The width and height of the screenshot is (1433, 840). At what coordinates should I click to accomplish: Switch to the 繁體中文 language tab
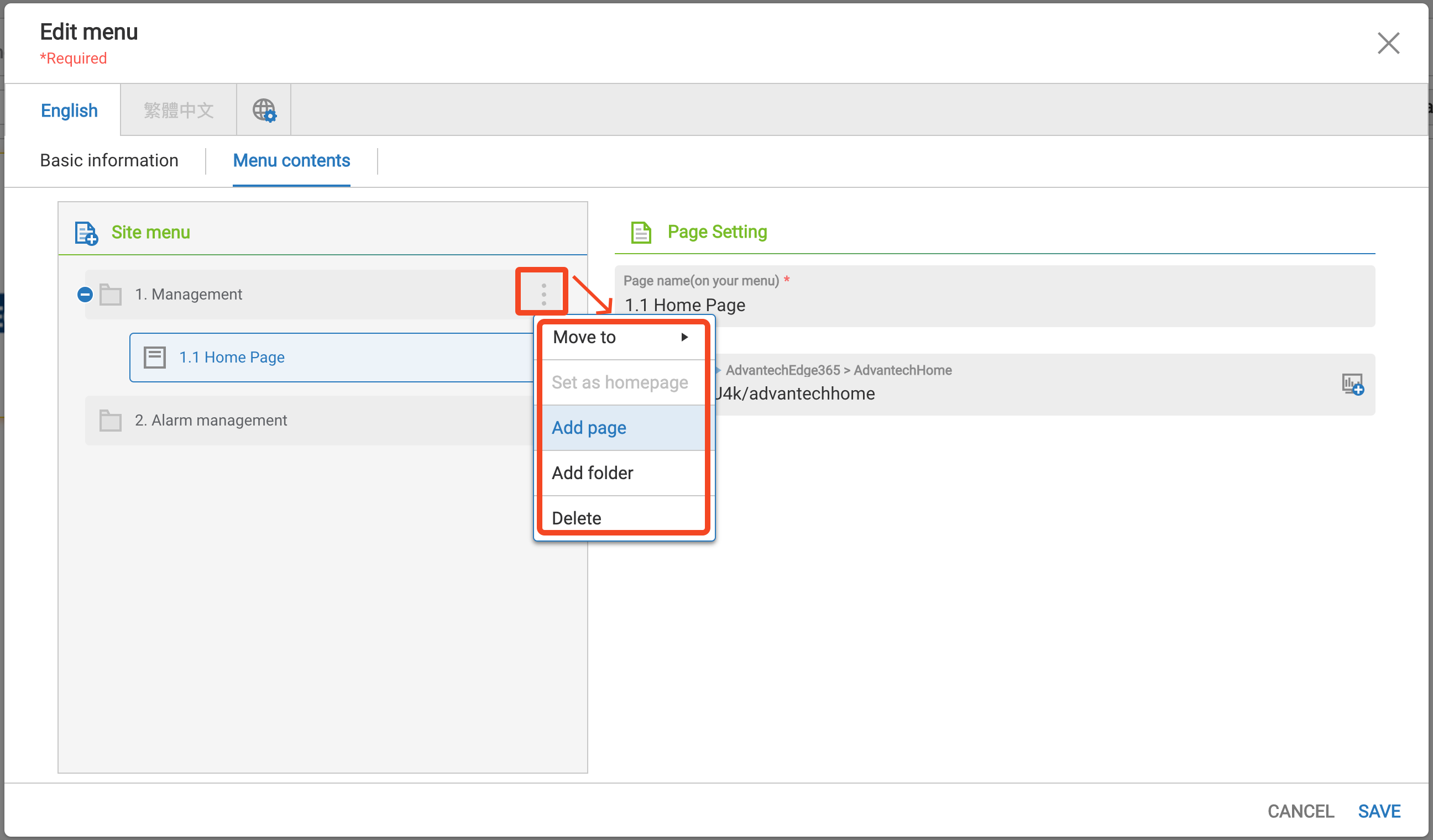coord(178,111)
